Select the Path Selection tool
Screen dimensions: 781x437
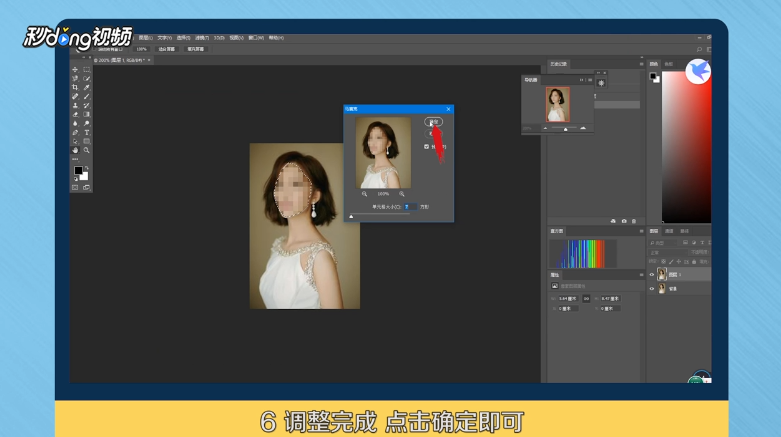tap(75, 141)
